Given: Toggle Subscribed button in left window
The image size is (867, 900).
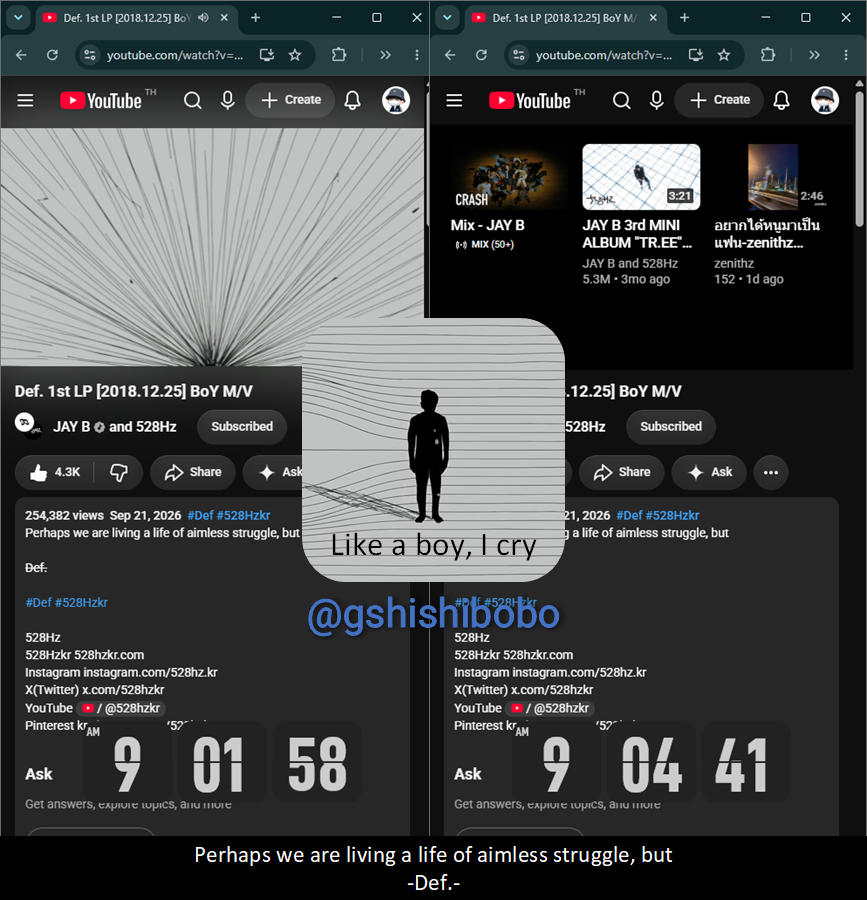Looking at the screenshot, I should point(242,426).
